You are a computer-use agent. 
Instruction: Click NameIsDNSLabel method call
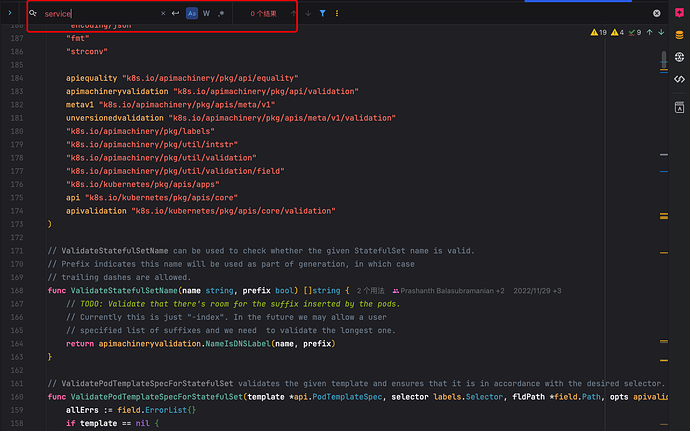tap(238, 343)
